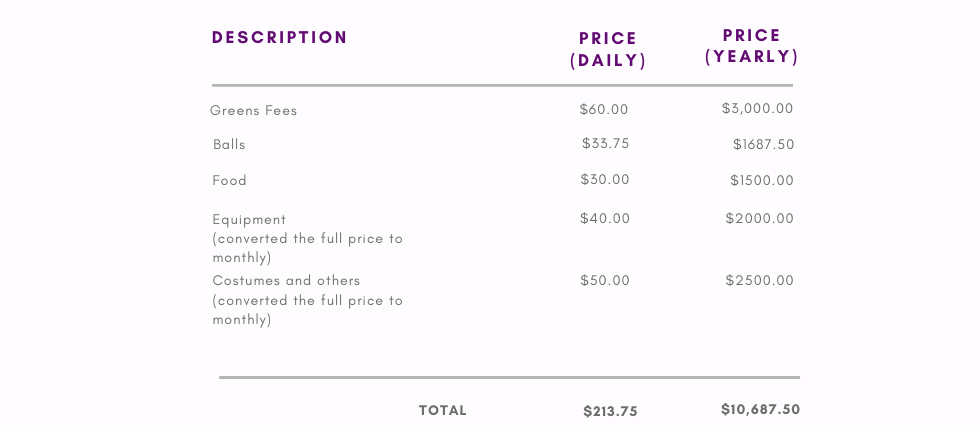Screen dimensions: 980x430
Task: Select the $50.00 daily costumes price
Action: pos(605,280)
